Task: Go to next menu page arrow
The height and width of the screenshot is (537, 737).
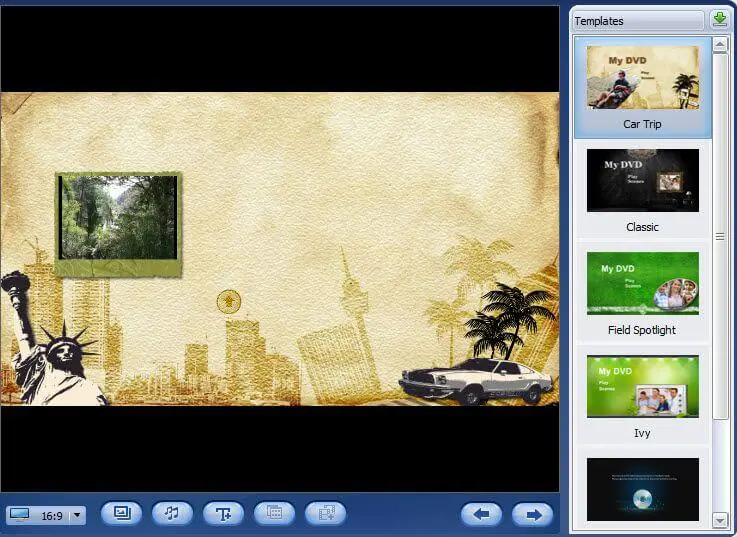Action: [533, 514]
